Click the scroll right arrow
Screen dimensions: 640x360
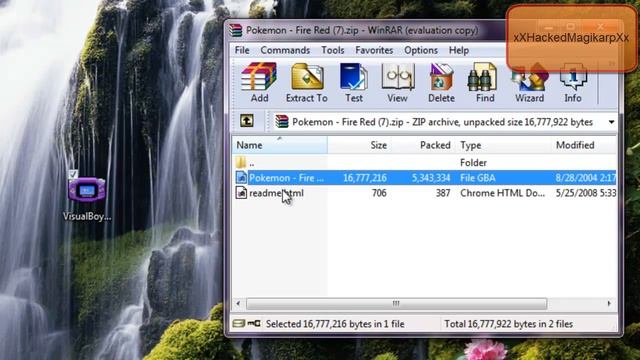tap(609, 304)
